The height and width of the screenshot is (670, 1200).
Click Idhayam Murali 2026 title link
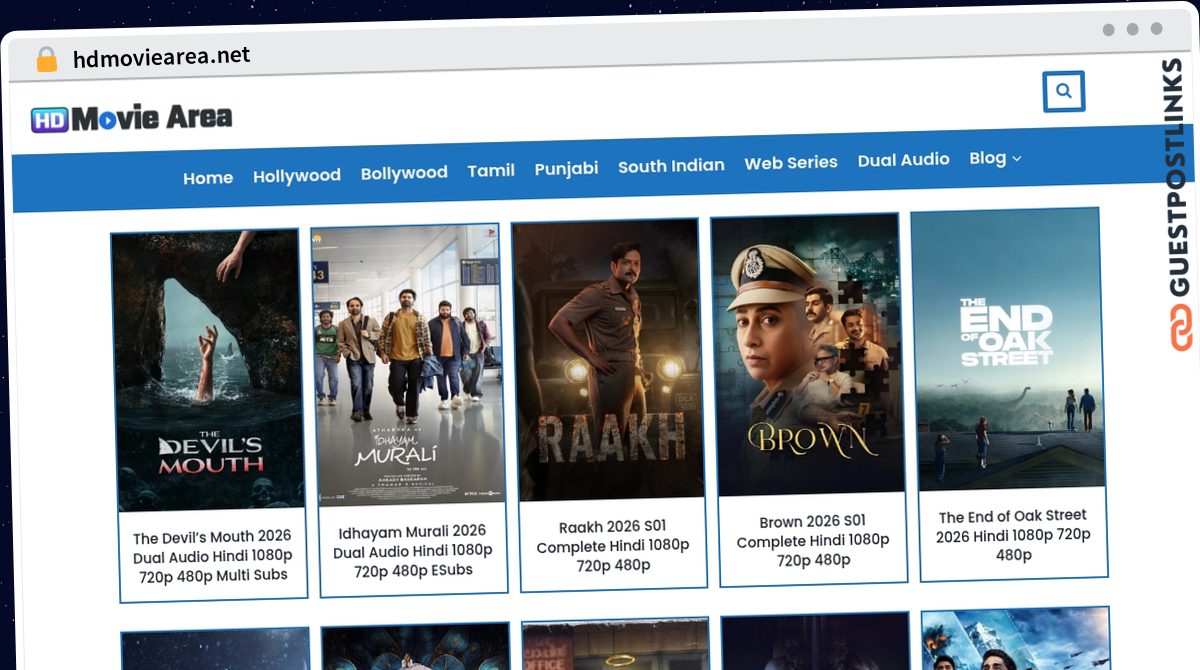(413, 551)
